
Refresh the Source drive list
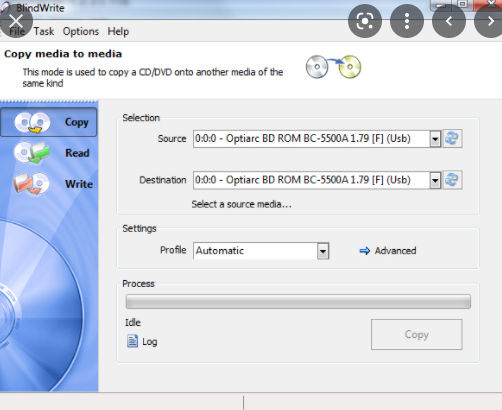tap(452, 138)
